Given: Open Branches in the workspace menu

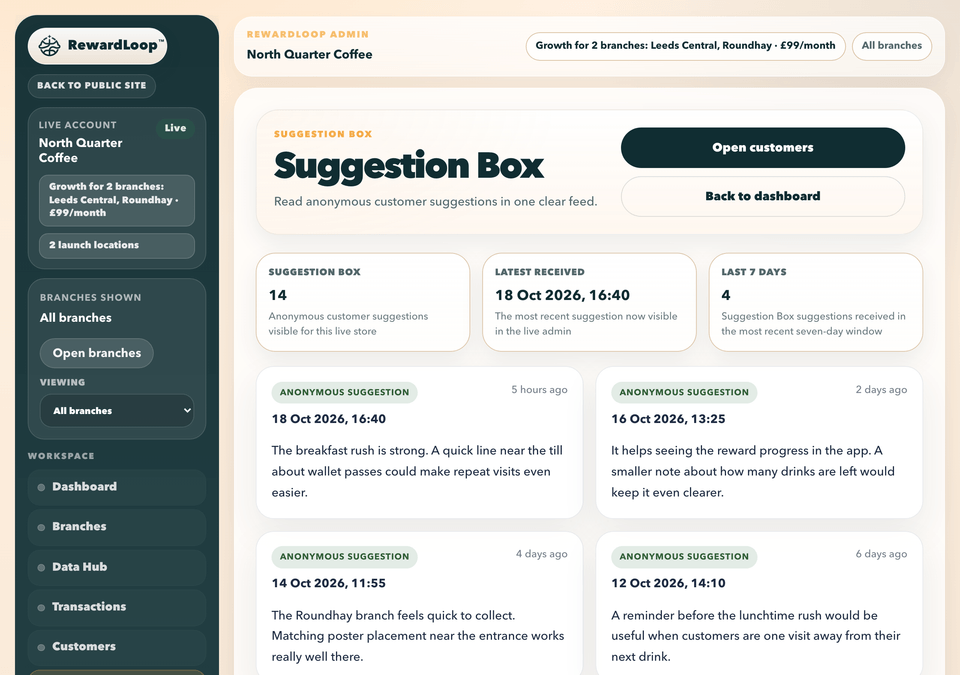Looking at the screenshot, I should [117, 527].
